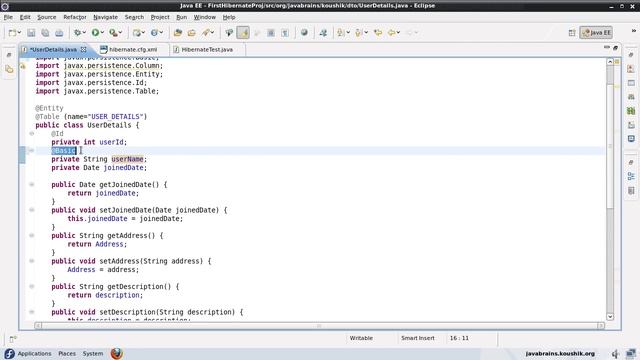Toggle Show Whitespace Characters icon
Viewport: 640px width, 360px height.
(285, 33)
